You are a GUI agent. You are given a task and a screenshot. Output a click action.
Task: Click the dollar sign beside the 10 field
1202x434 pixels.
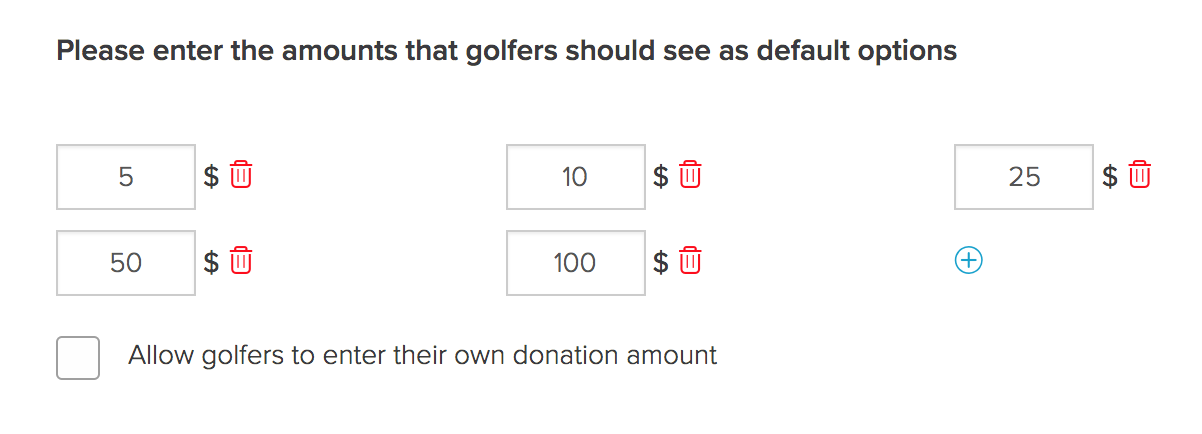tap(661, 177)
